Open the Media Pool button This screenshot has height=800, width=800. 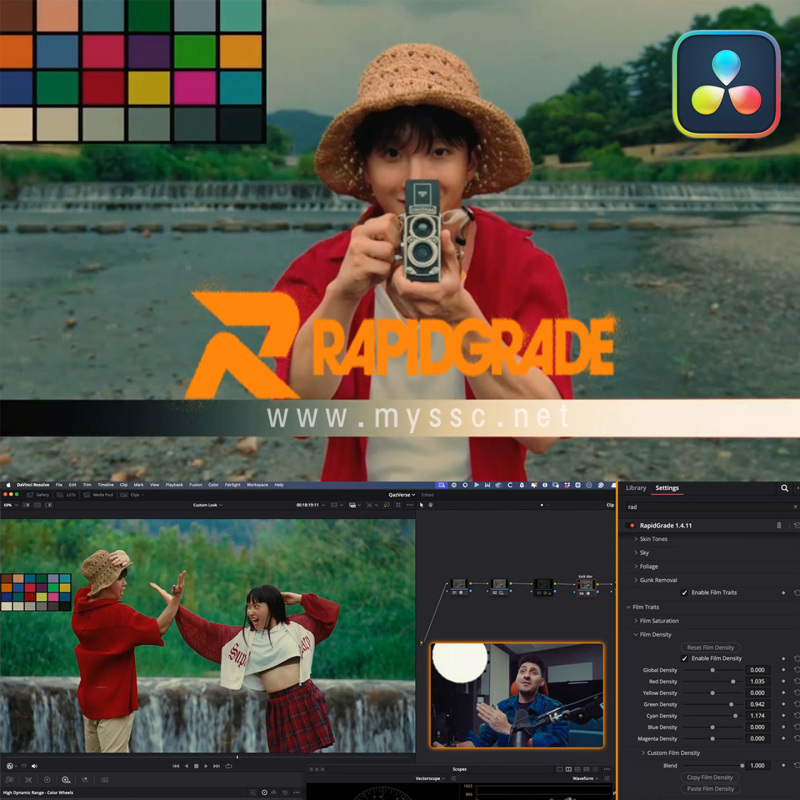point(97,495)
